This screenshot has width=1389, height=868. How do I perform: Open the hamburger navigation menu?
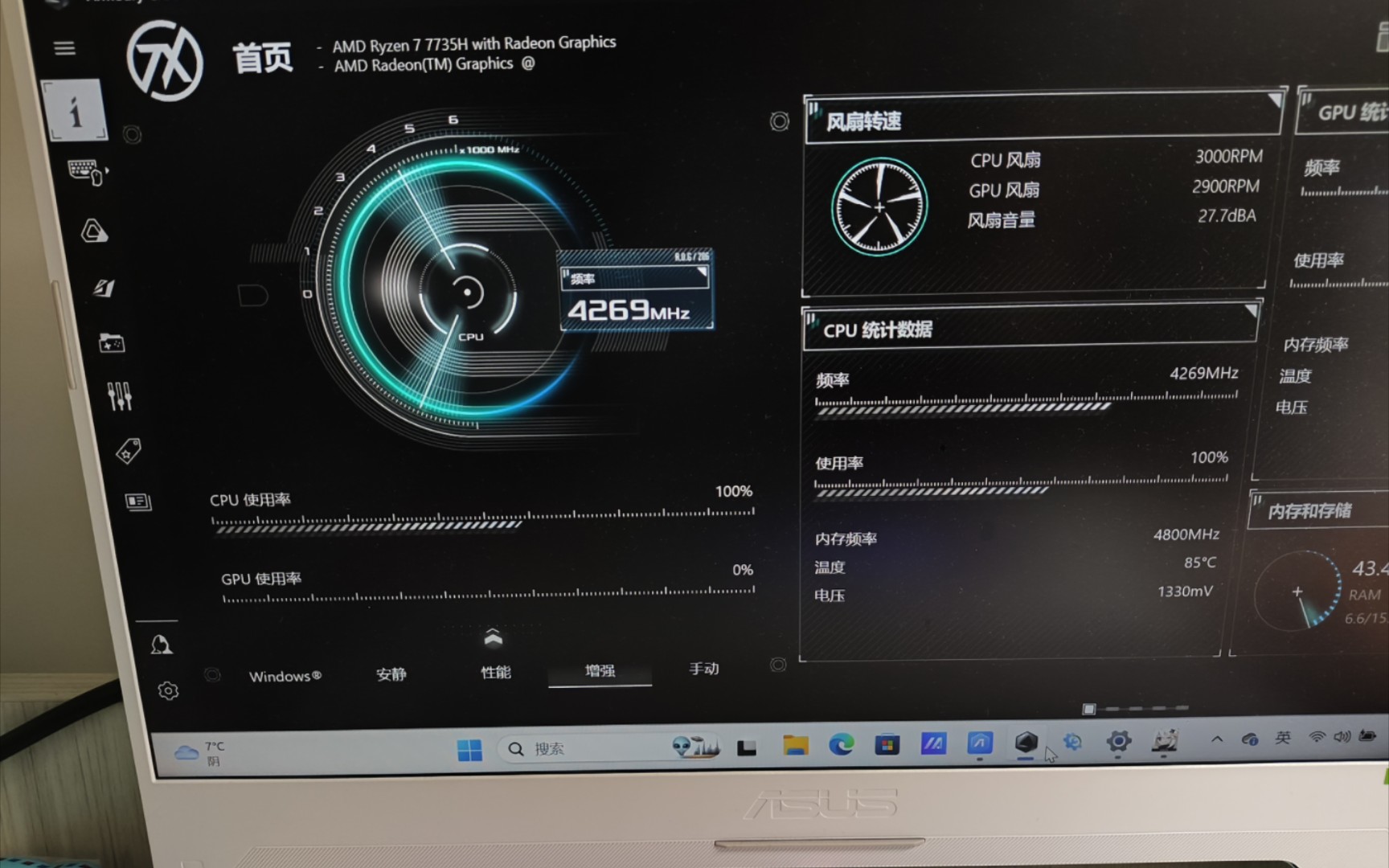(64, 48)
